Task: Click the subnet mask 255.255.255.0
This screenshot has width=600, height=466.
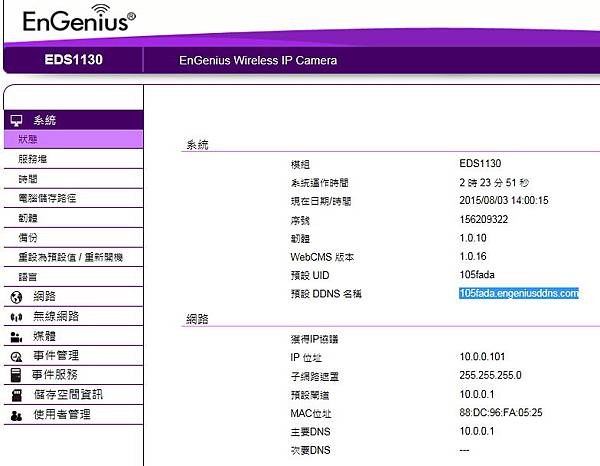Action: pyautogui.click(x=490, y=375)
